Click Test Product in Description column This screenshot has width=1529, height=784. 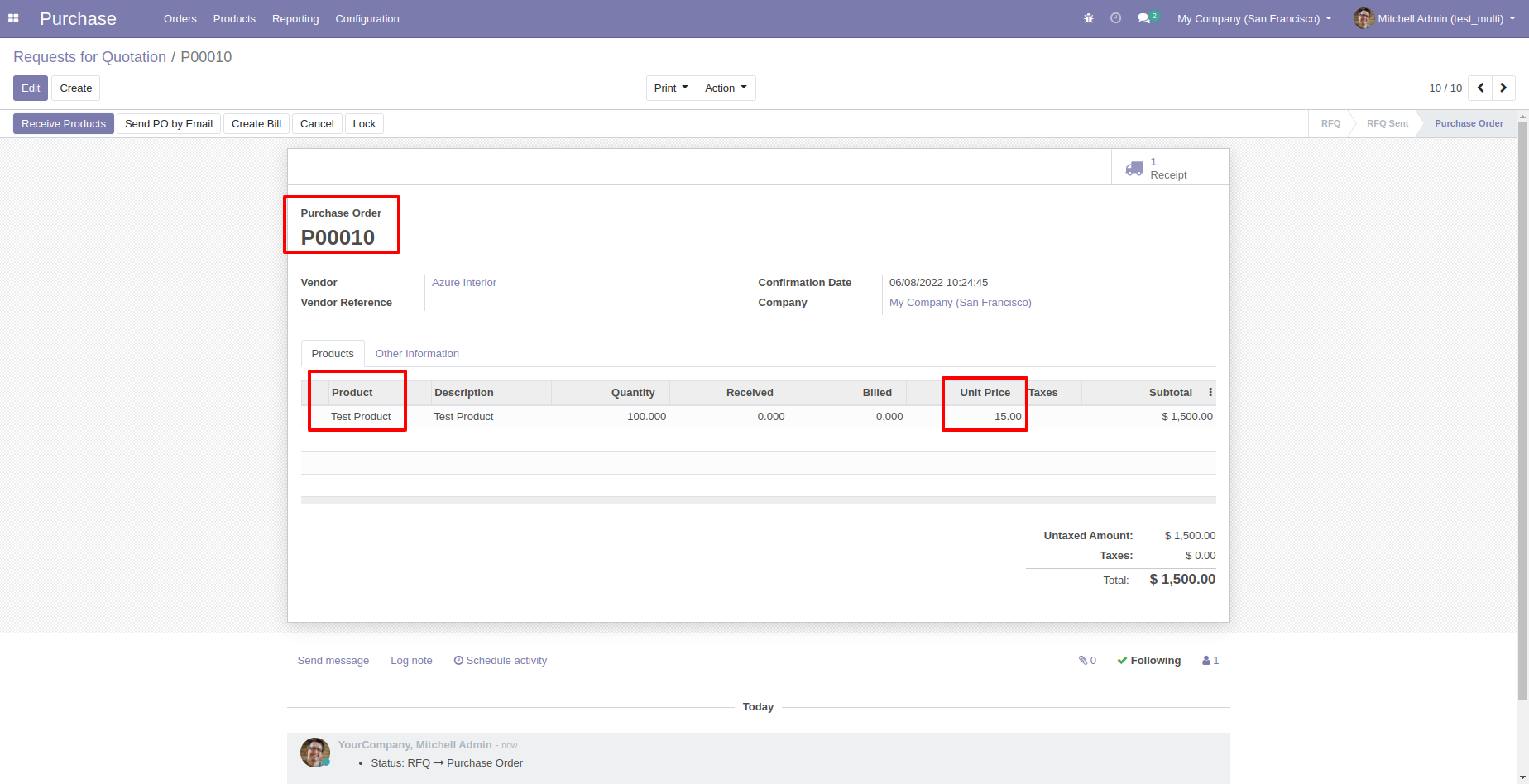463,416
